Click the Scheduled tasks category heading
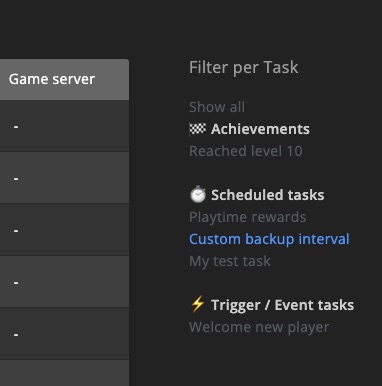Screen dimensions: 382x386 tap(268, 195)
